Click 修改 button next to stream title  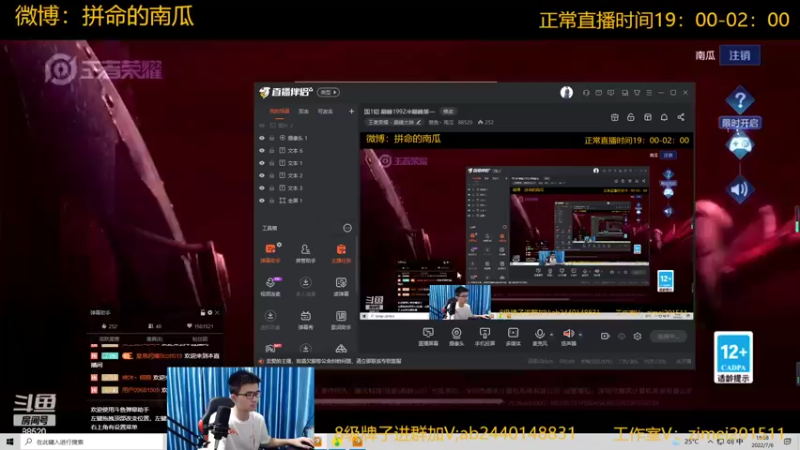448,111
